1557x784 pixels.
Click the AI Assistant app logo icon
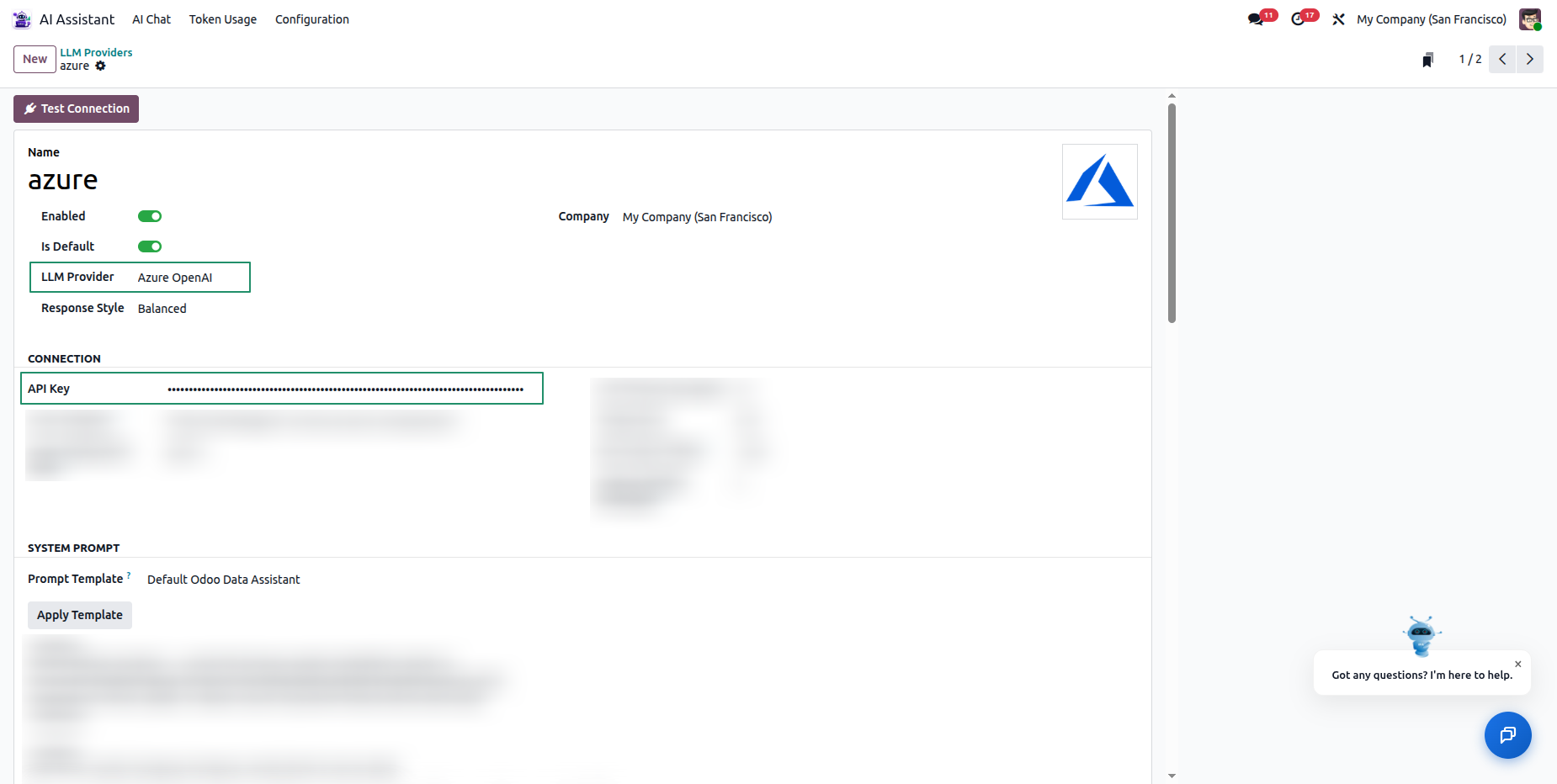coord(22,19)
